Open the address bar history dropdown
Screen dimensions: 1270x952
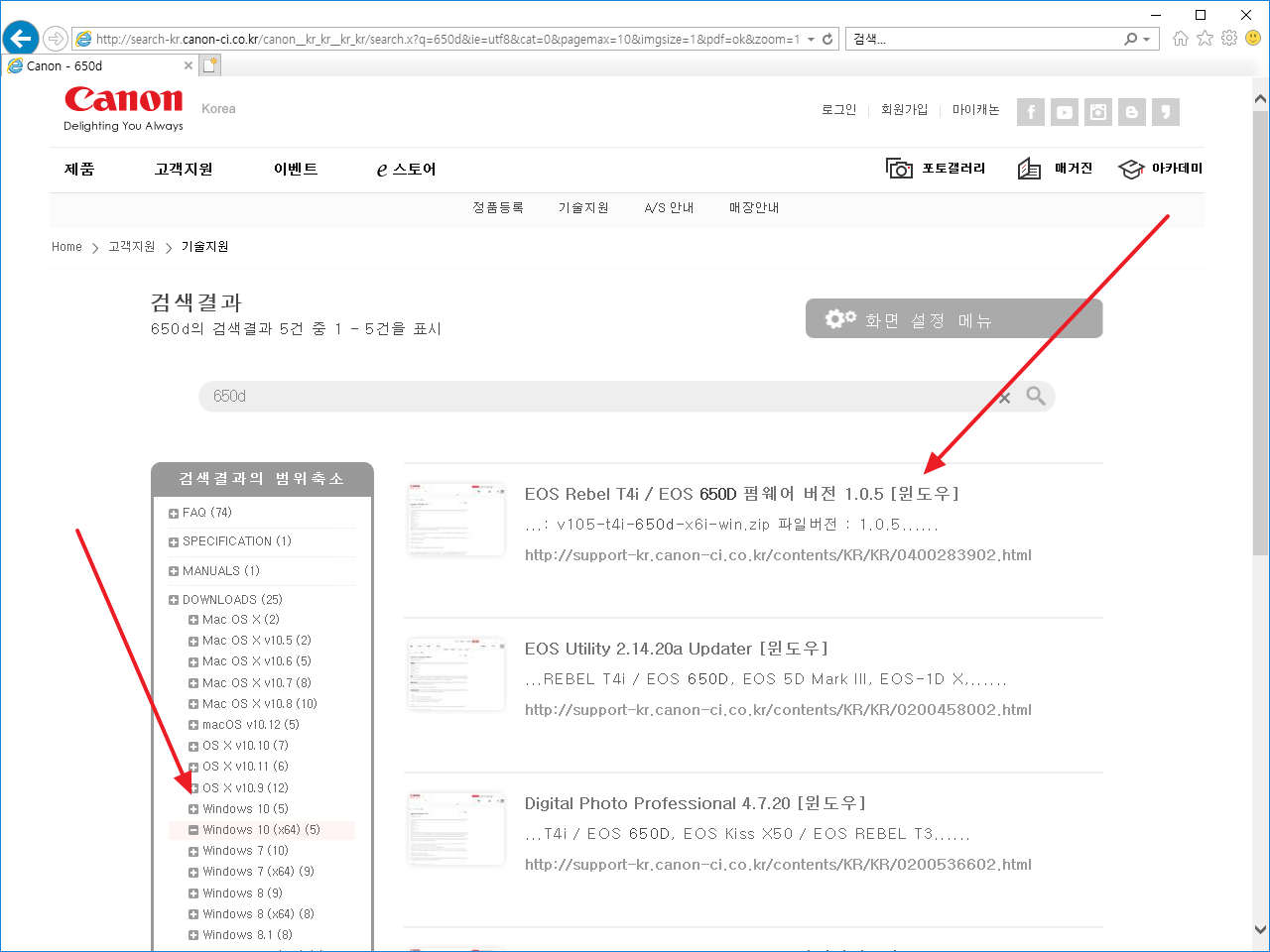pyautogui.click(x=811, y=39)
